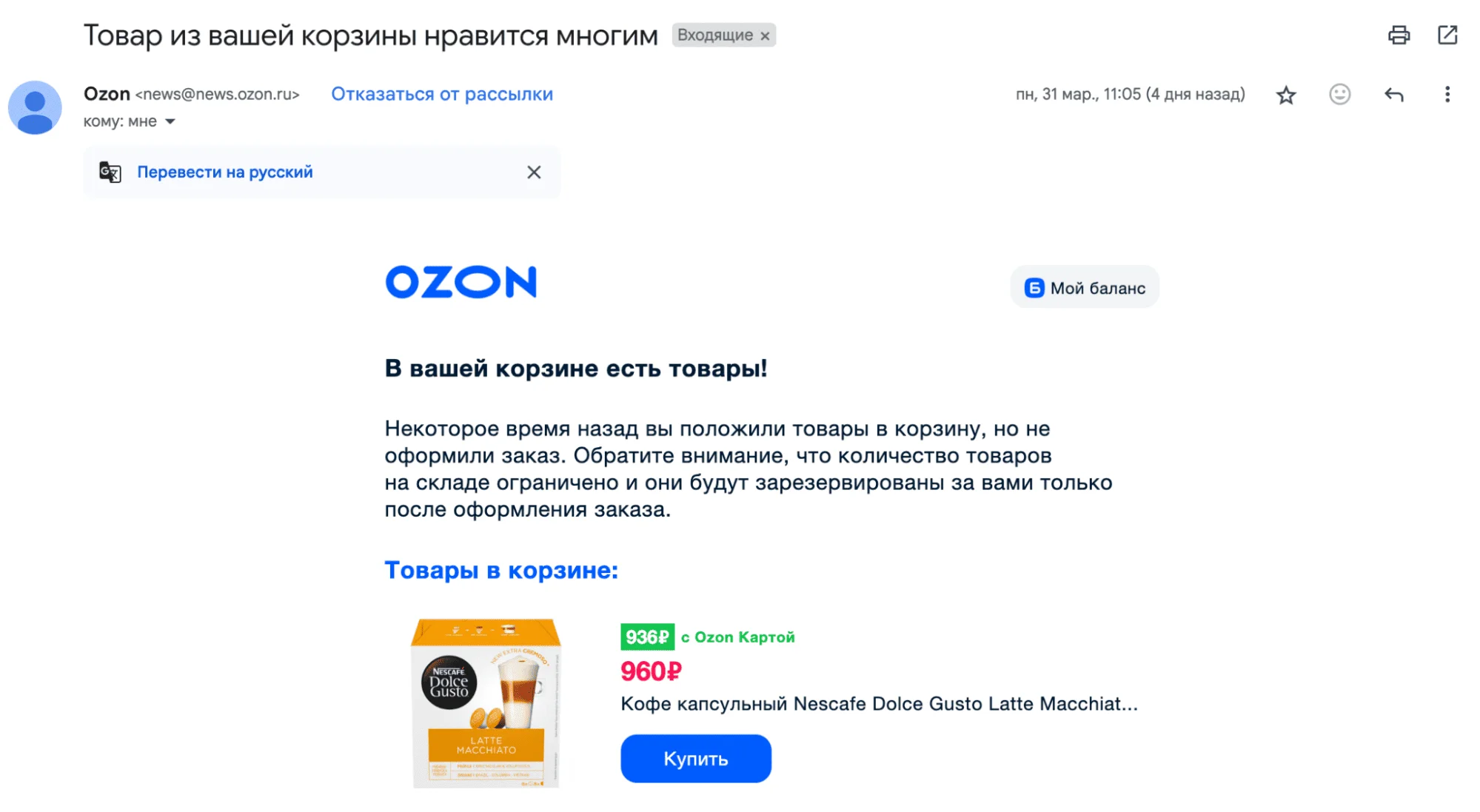Dismiss the translation suggestion bar
This screenshot has height=812, width=1480.
tap(534, 172)
